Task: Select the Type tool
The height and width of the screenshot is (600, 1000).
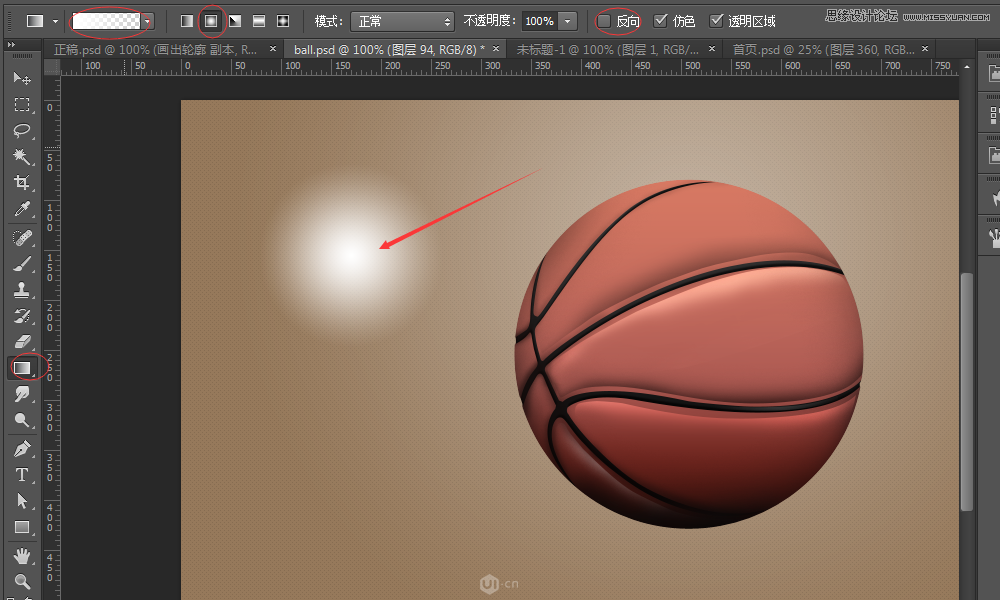Action: (22, 475)
